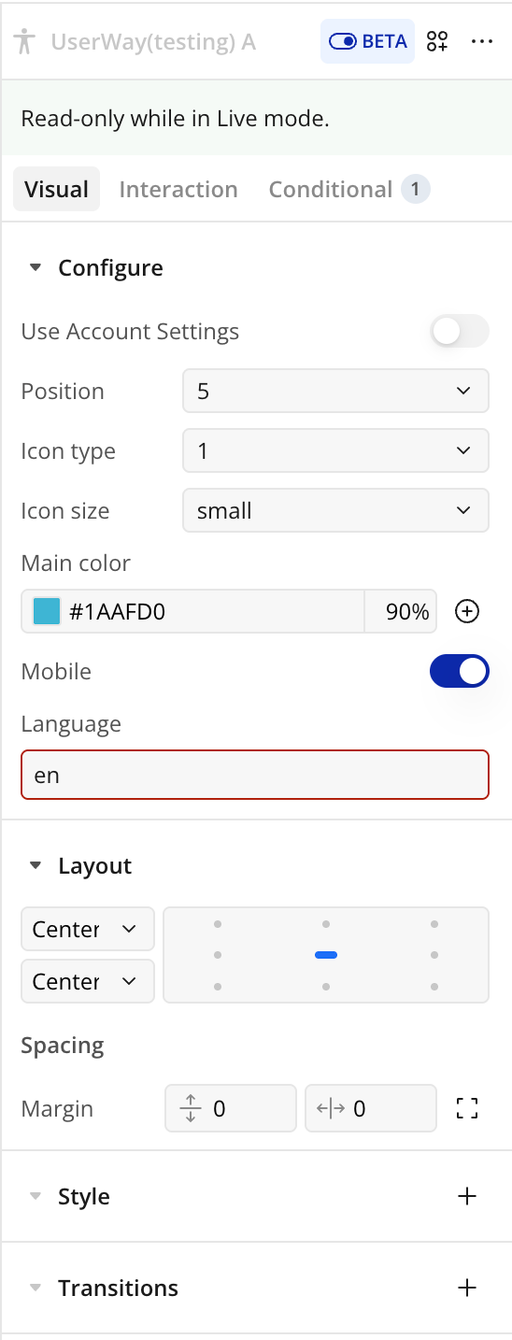Viewport: 512px width, 1340px height.
Task: Expand the Transitions section header
Action: click(x=118, y=1287)
